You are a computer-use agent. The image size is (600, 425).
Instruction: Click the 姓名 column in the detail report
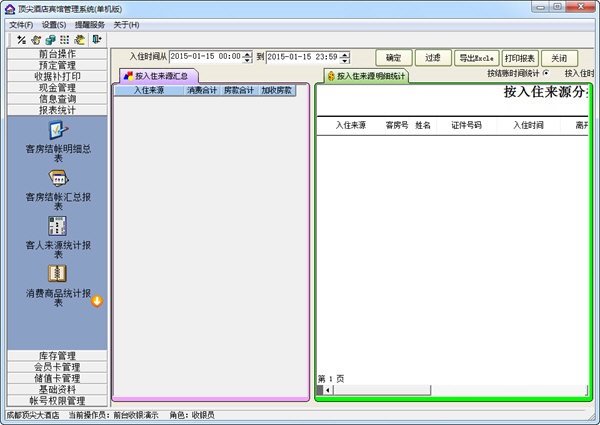[423, 125]
